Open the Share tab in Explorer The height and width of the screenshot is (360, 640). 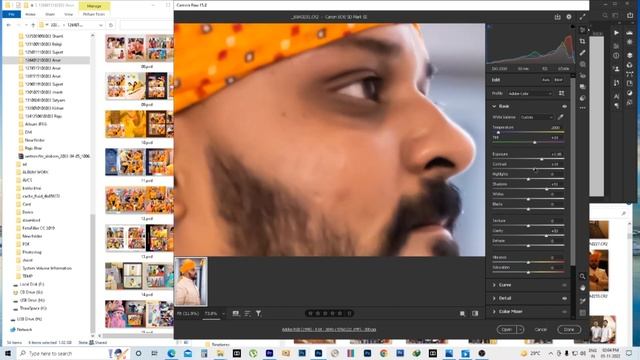coord(50,14)
